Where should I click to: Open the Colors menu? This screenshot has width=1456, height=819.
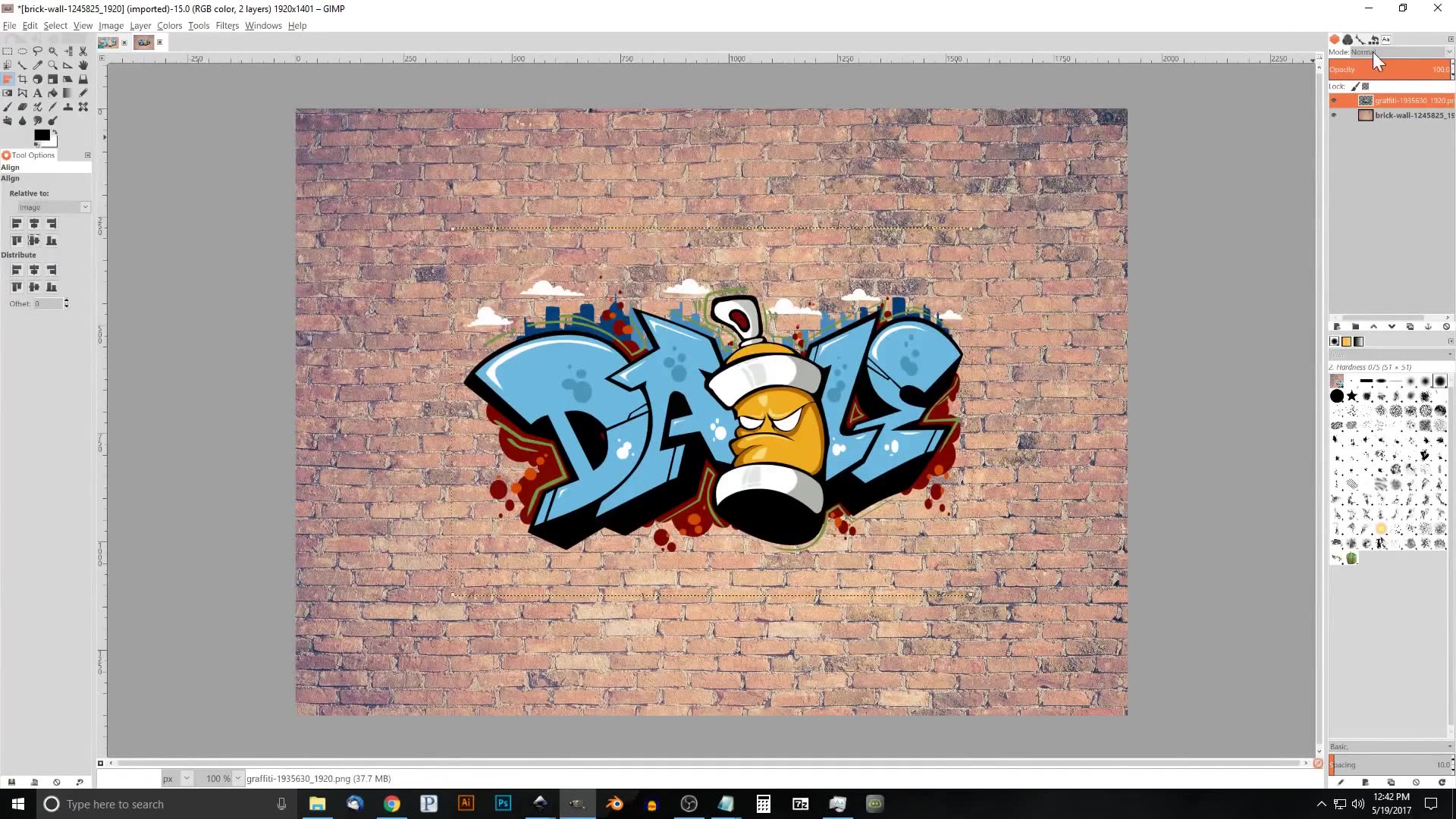[169, 26]
